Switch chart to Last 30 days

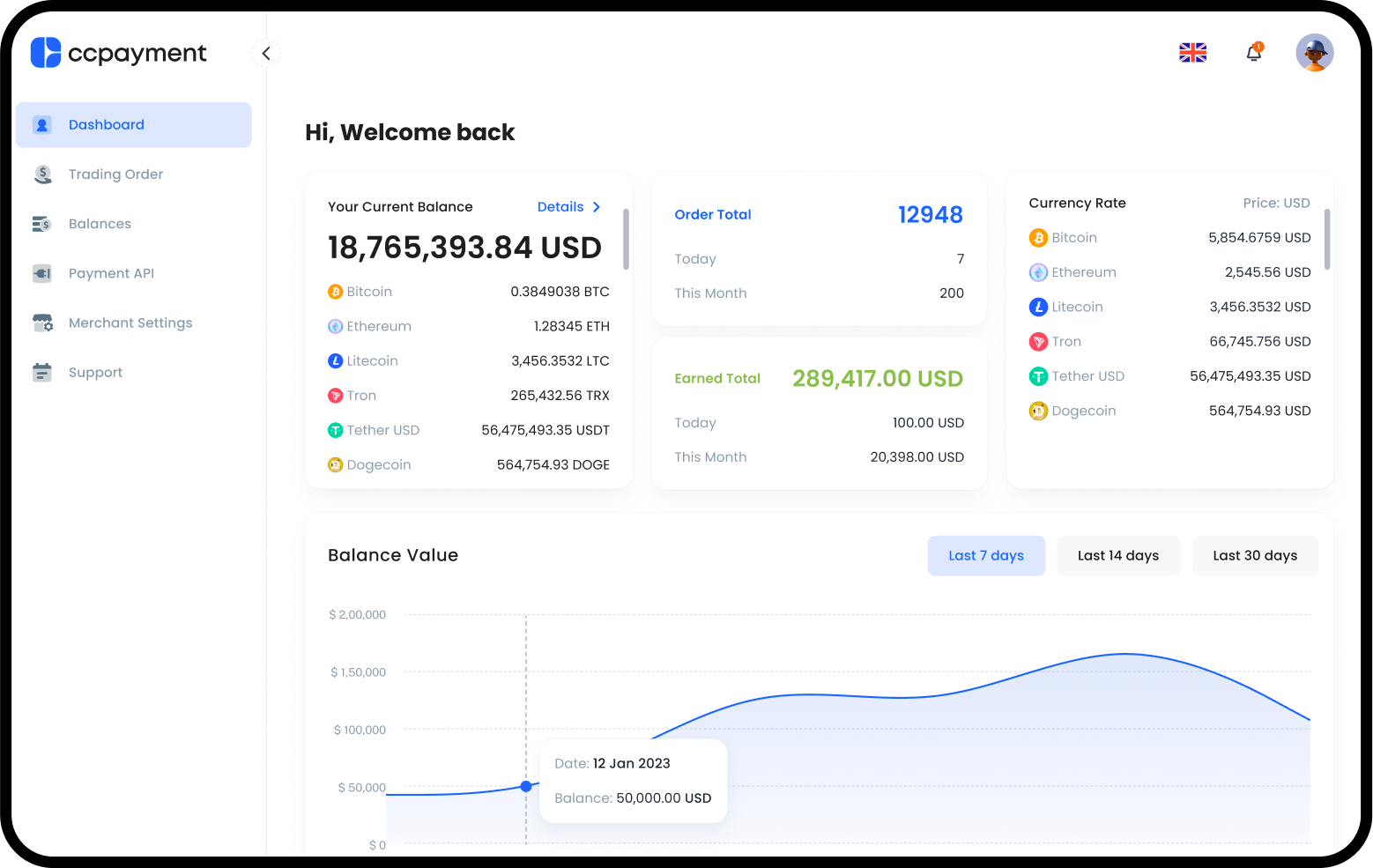[1255, 556]
